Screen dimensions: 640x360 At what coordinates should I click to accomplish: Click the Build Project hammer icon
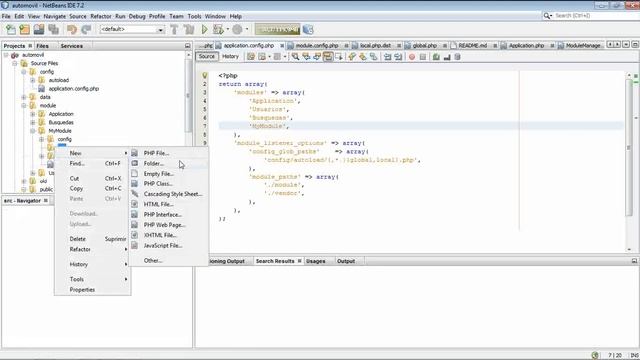pyautogui.click(x=174, y=29)
